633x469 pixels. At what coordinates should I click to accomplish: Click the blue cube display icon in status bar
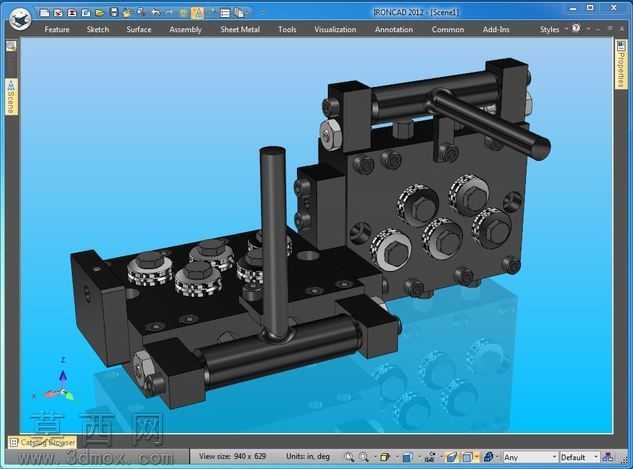coord(407,457)
